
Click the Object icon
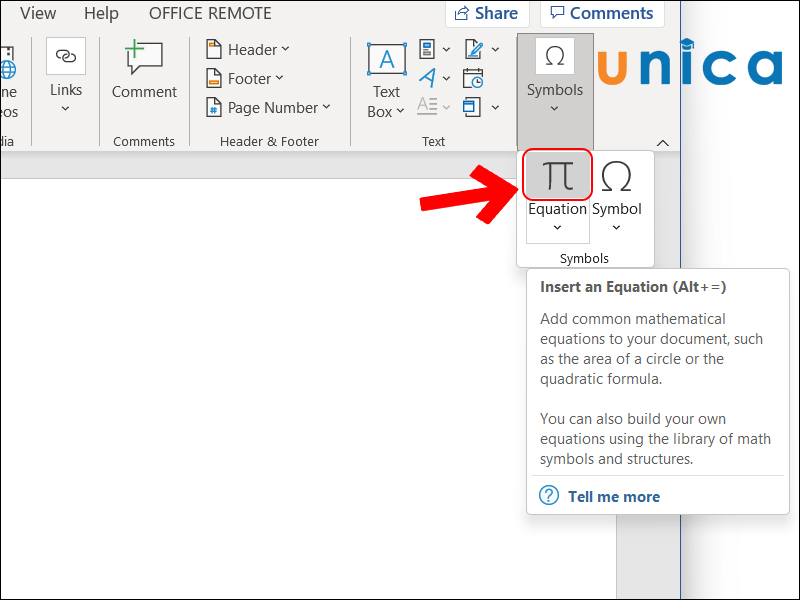[x=472, y=107]
